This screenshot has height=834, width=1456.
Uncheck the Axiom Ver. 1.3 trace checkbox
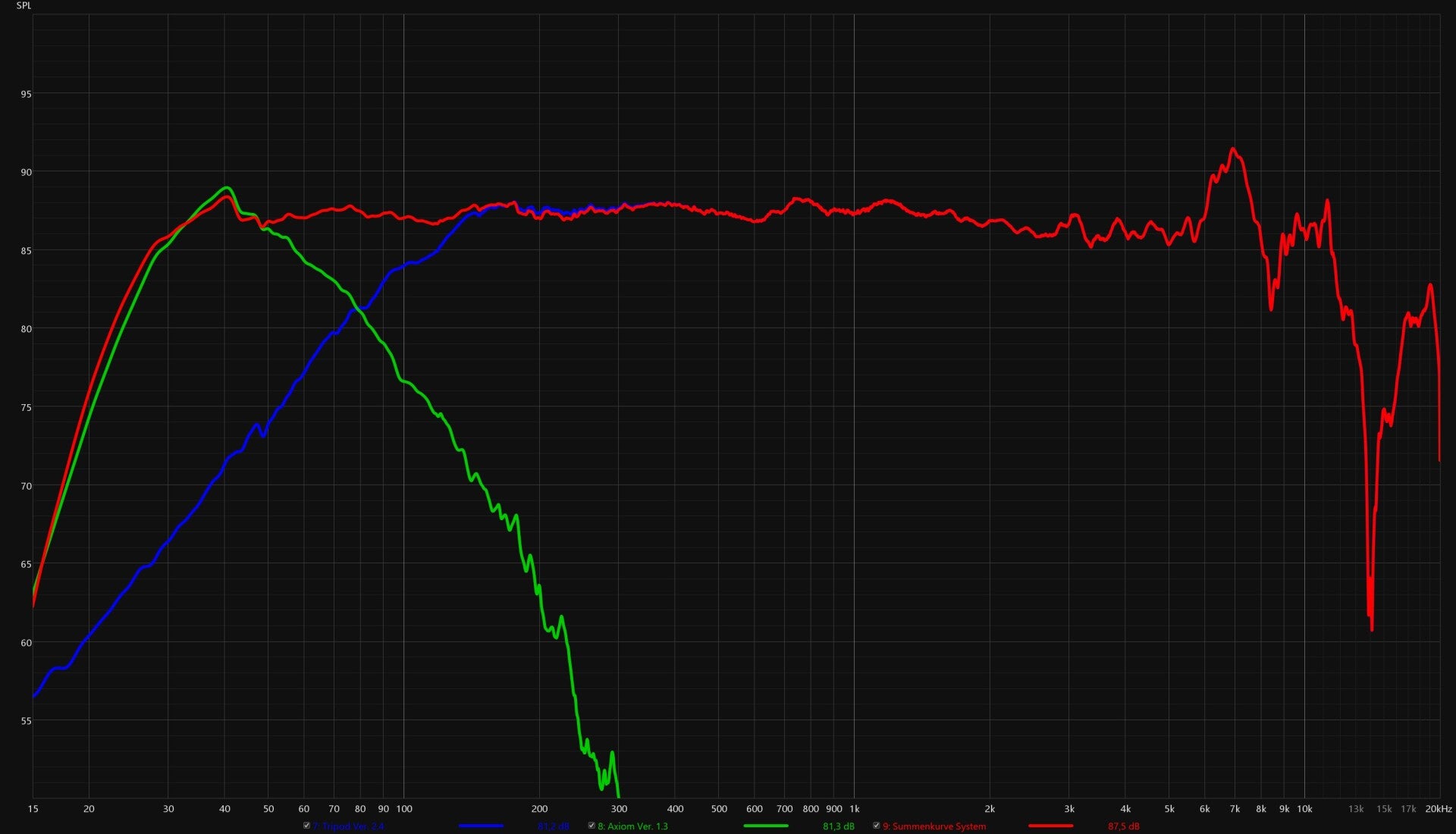[x=591, y=826]
